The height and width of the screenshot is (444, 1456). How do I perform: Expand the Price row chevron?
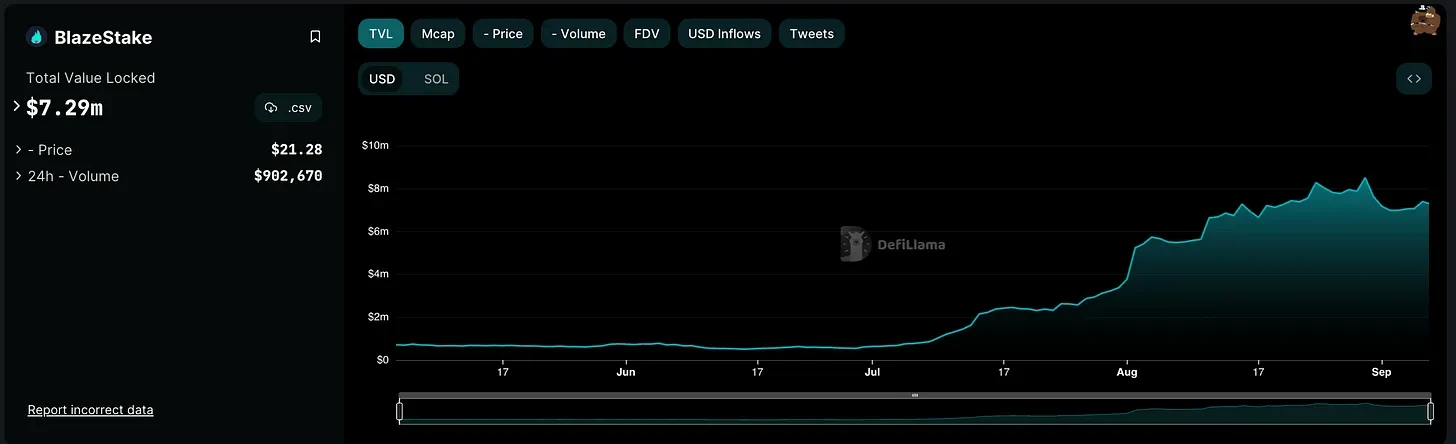[19, 149]
